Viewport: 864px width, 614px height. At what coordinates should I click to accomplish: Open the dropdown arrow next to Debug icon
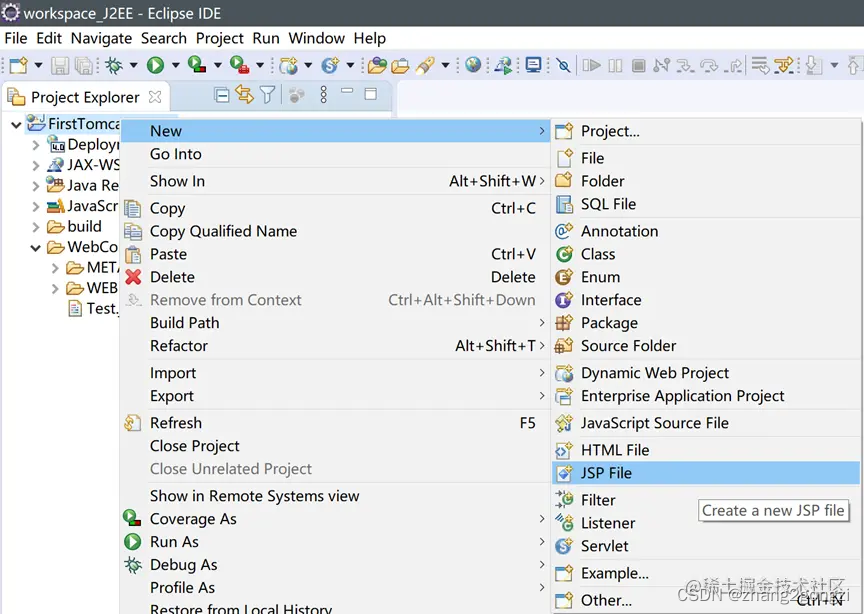133,66
